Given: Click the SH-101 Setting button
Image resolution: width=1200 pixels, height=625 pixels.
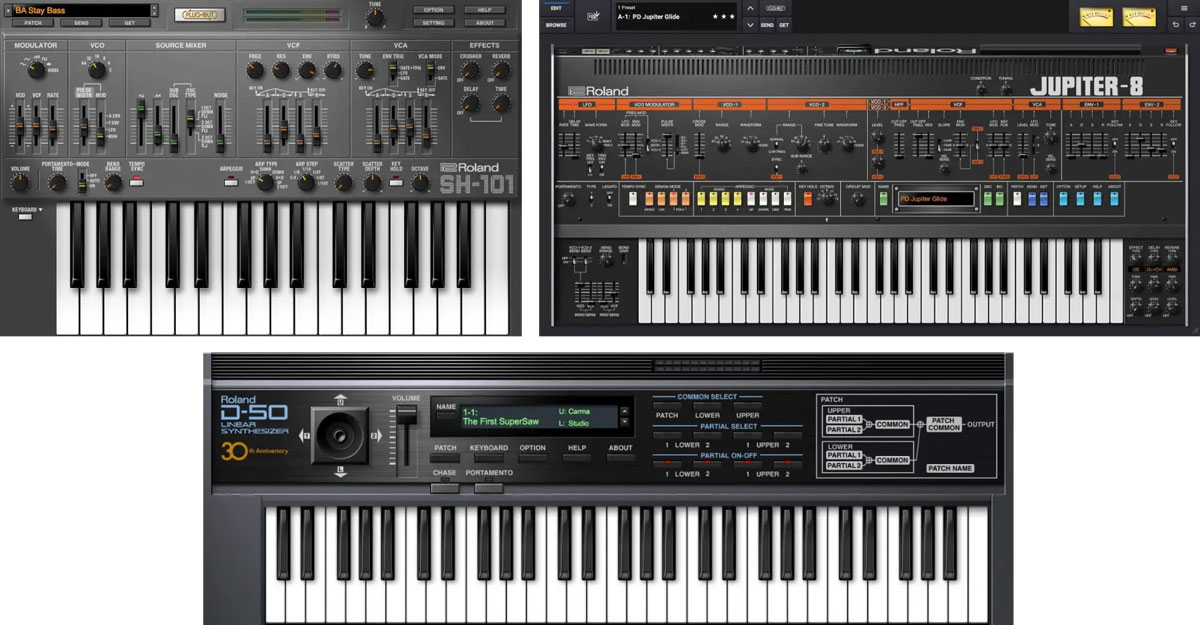Looking at the screenshot, I should point(433,22).
